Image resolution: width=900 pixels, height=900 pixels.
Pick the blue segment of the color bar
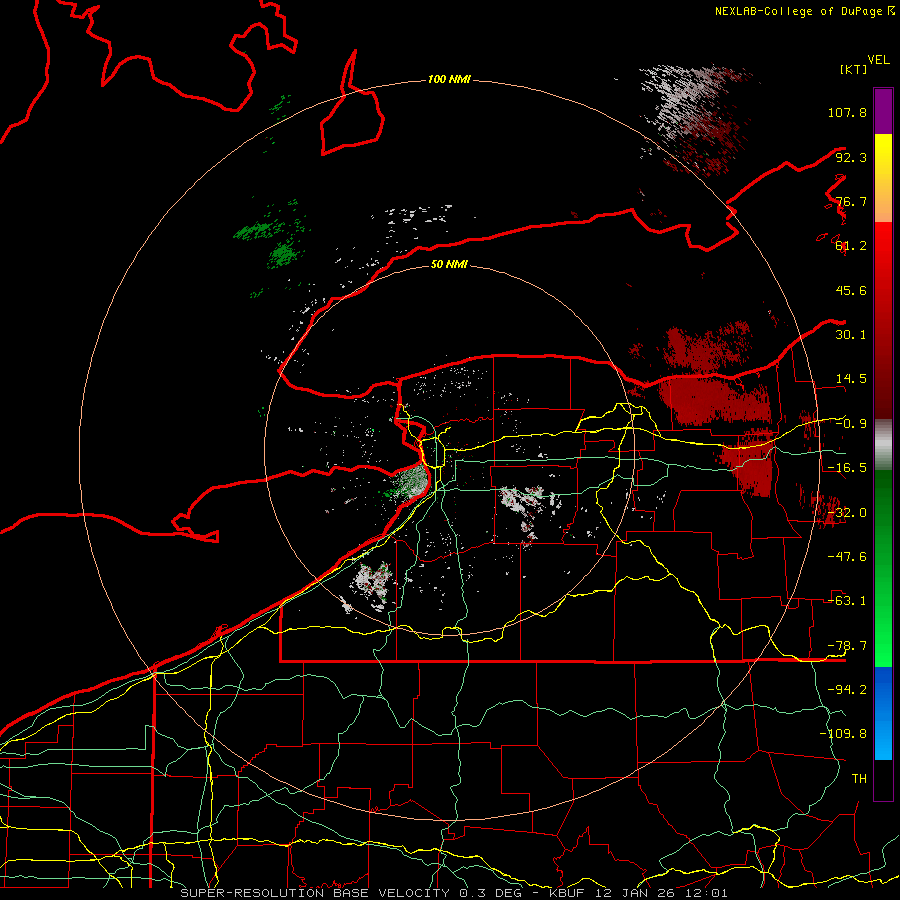coord(883,713)
